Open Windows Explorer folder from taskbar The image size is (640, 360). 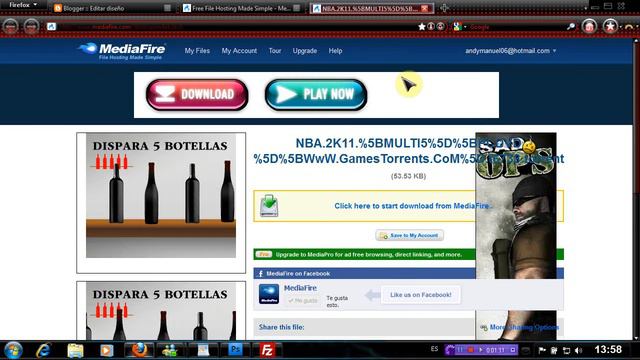[x=75, y=351]
